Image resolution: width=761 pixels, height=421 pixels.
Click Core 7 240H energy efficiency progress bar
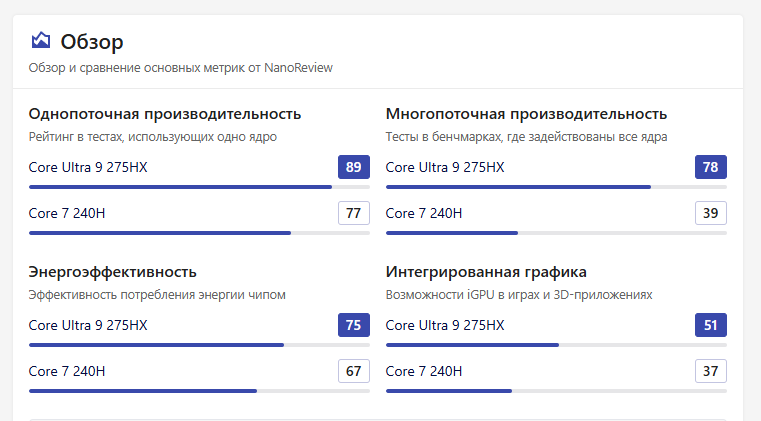pyautogui.click(x=199, y=391)
